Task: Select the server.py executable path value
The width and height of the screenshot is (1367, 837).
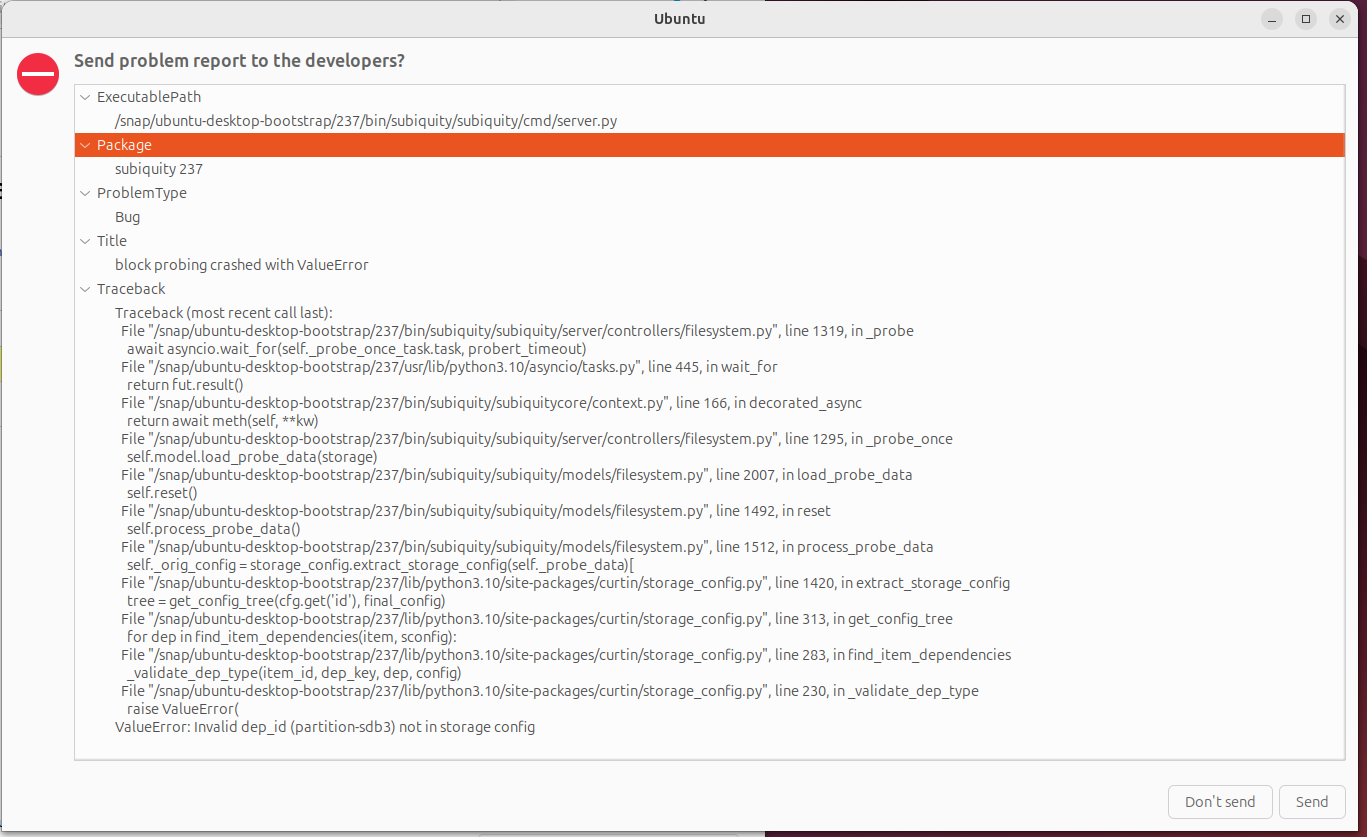Action: [x=365, y=121]
